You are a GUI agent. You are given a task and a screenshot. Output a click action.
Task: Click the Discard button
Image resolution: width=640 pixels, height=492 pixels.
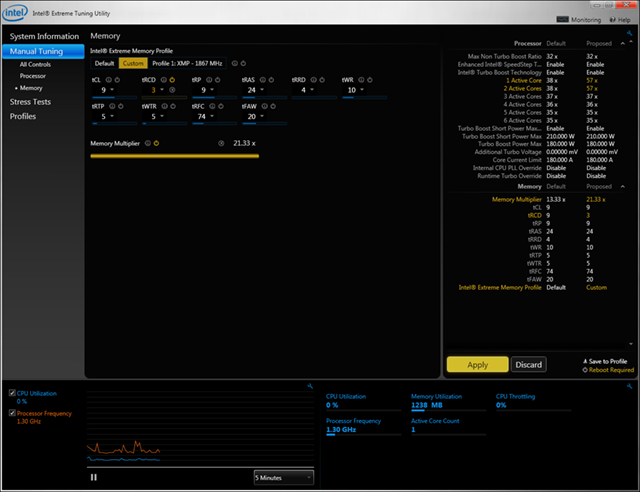point(529,365)
